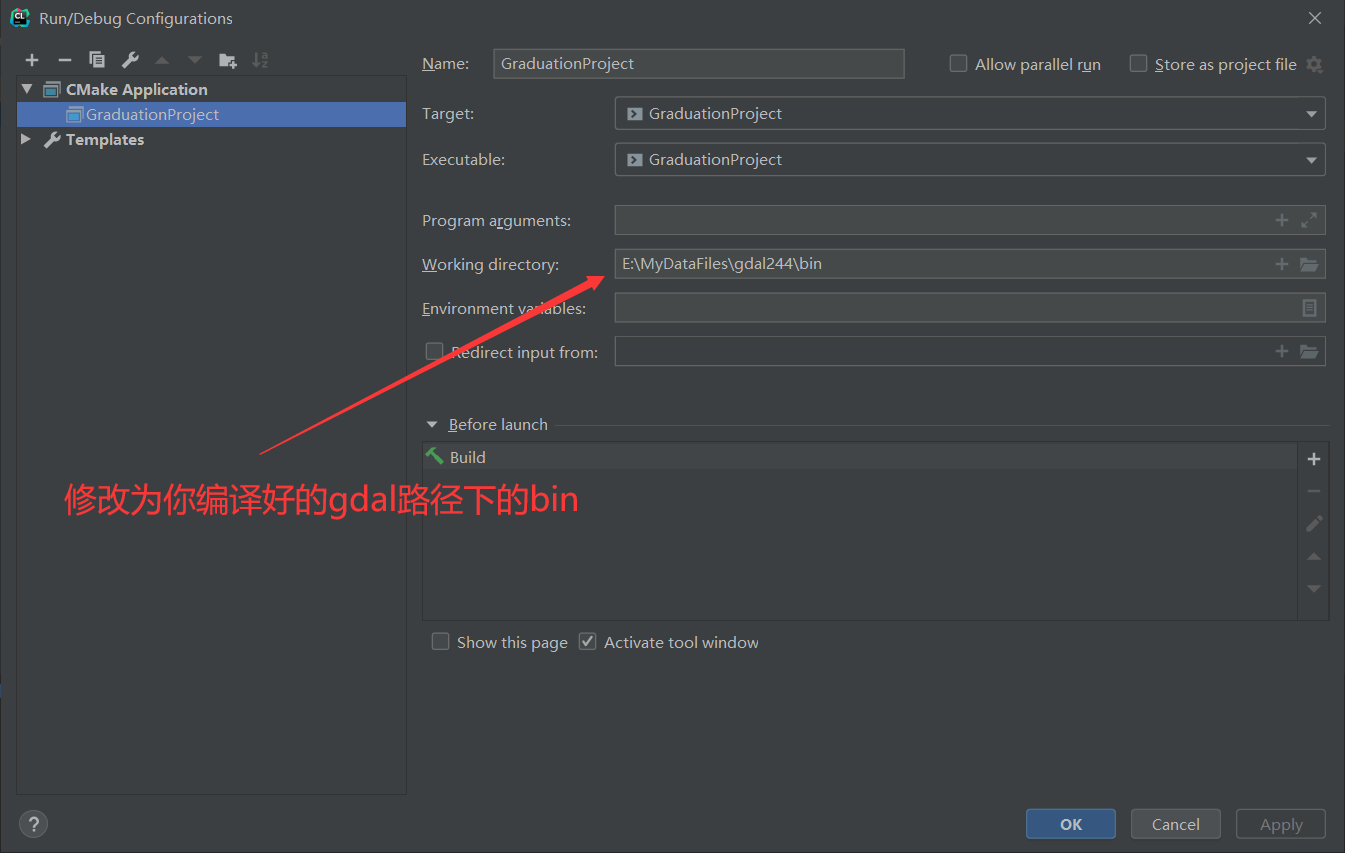Click the Cancel button
The width and height of the screenshot is (1345, 853).
click(x=1176, y=824)
